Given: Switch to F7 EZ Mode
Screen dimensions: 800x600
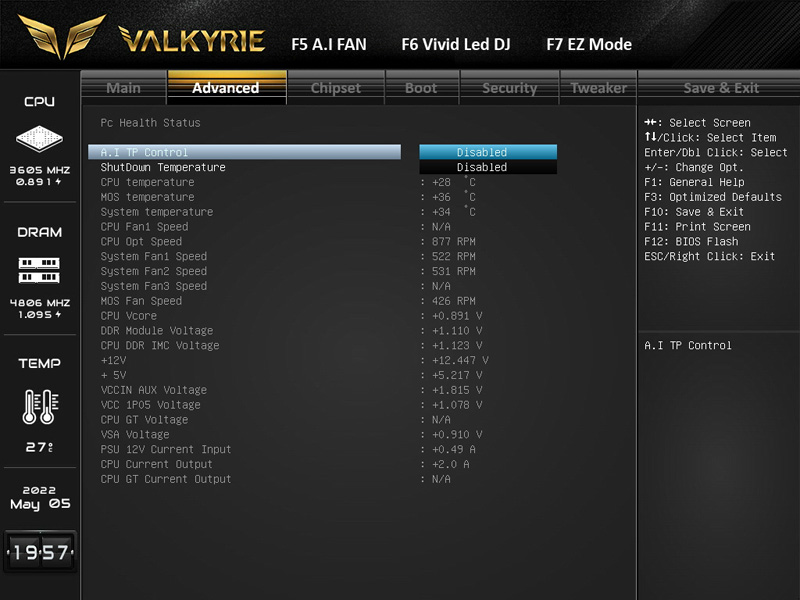Looking at the screenshot, I should [x=589, y=44].
